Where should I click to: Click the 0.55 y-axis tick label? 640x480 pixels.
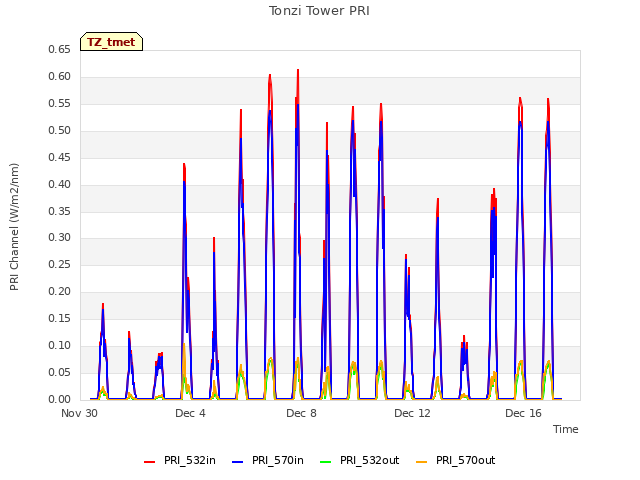59,103
